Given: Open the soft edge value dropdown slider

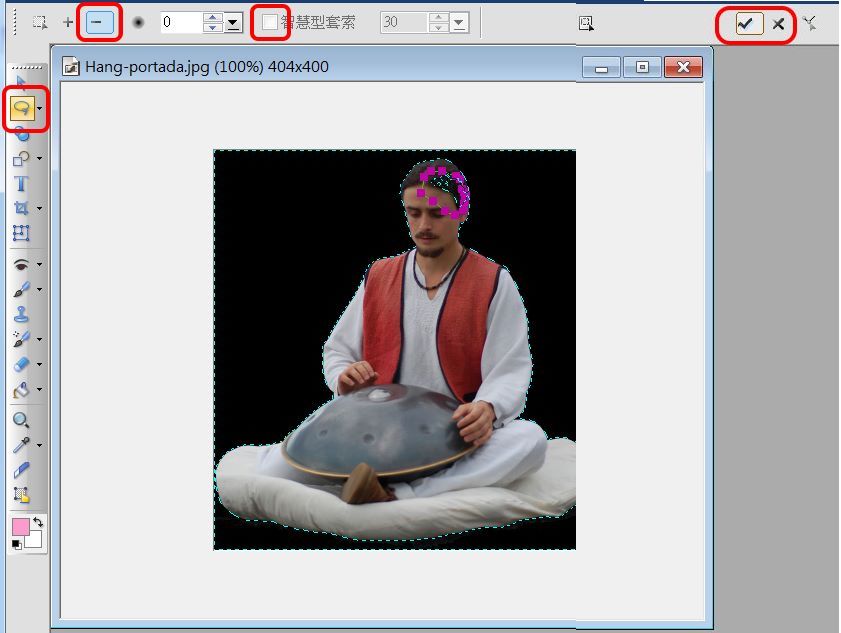Looking at the screenshot, I should 233,23.
